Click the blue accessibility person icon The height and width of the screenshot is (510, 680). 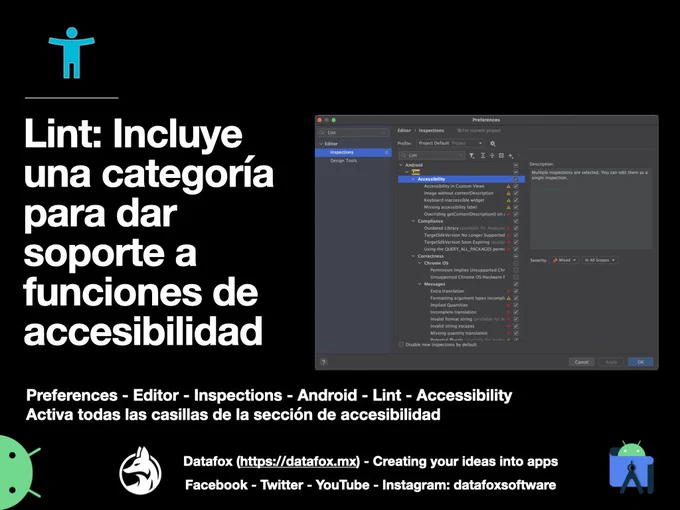coord(72,53)
